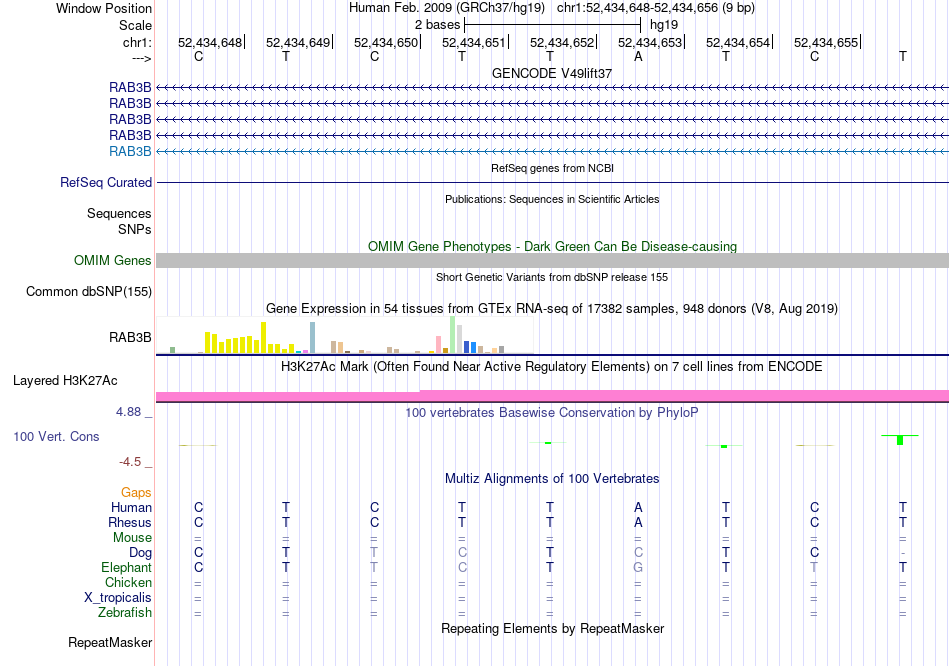Open the OMIM Gene Phenotypes track title
Viewport: 950px width, 666px height.
(552, 247)
